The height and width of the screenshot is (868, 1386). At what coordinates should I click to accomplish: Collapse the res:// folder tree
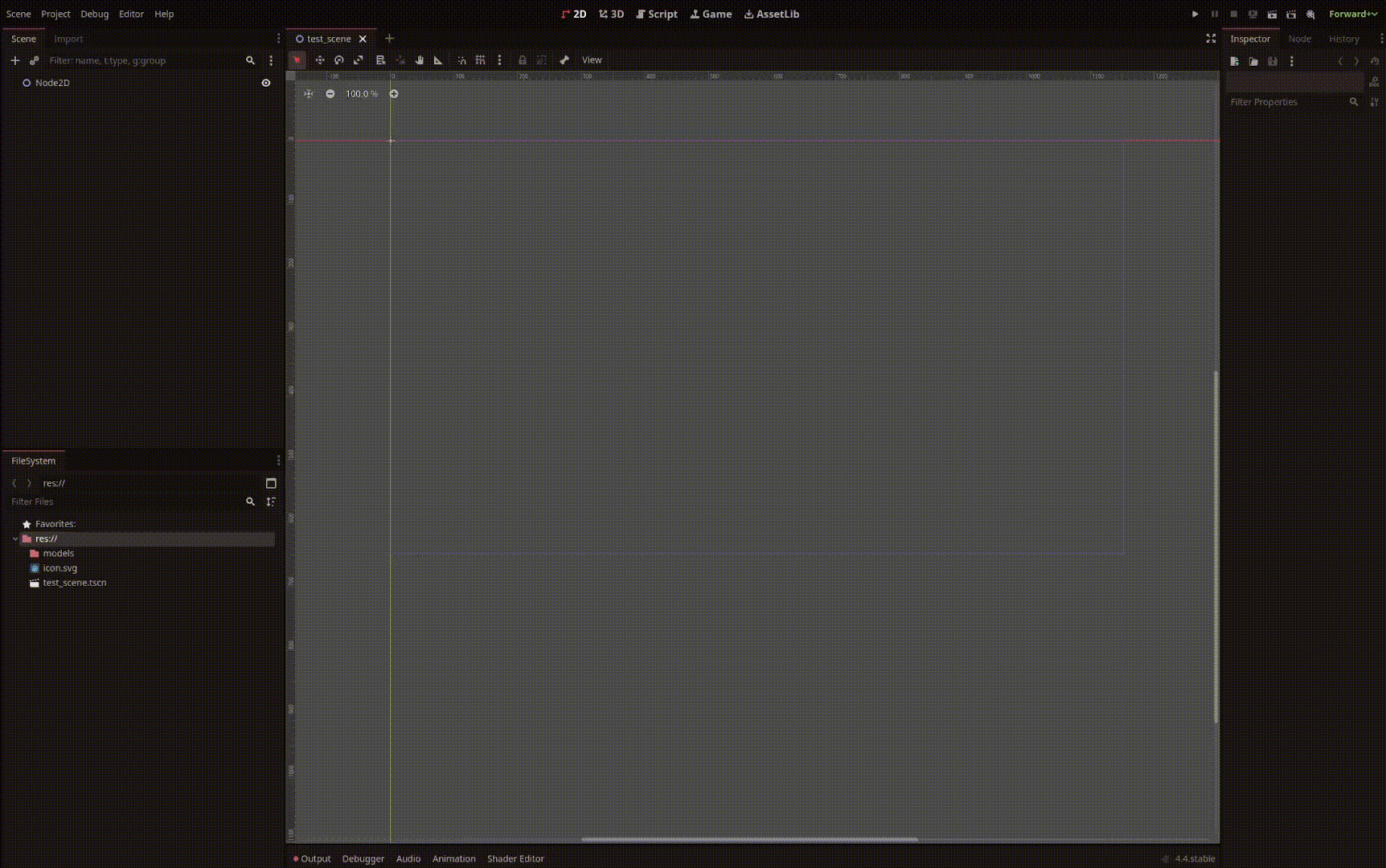coord(15,538)
